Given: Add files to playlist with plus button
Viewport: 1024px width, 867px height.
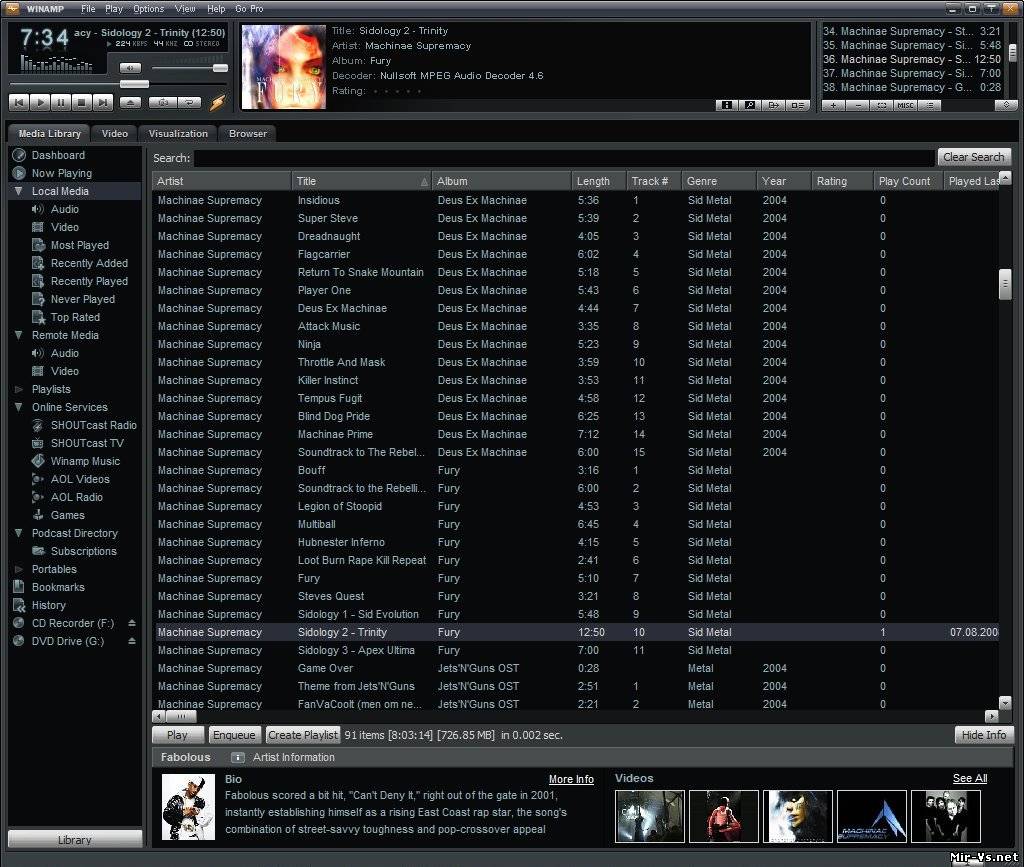Looking at the screenshot, I should [x=833, y=105].
